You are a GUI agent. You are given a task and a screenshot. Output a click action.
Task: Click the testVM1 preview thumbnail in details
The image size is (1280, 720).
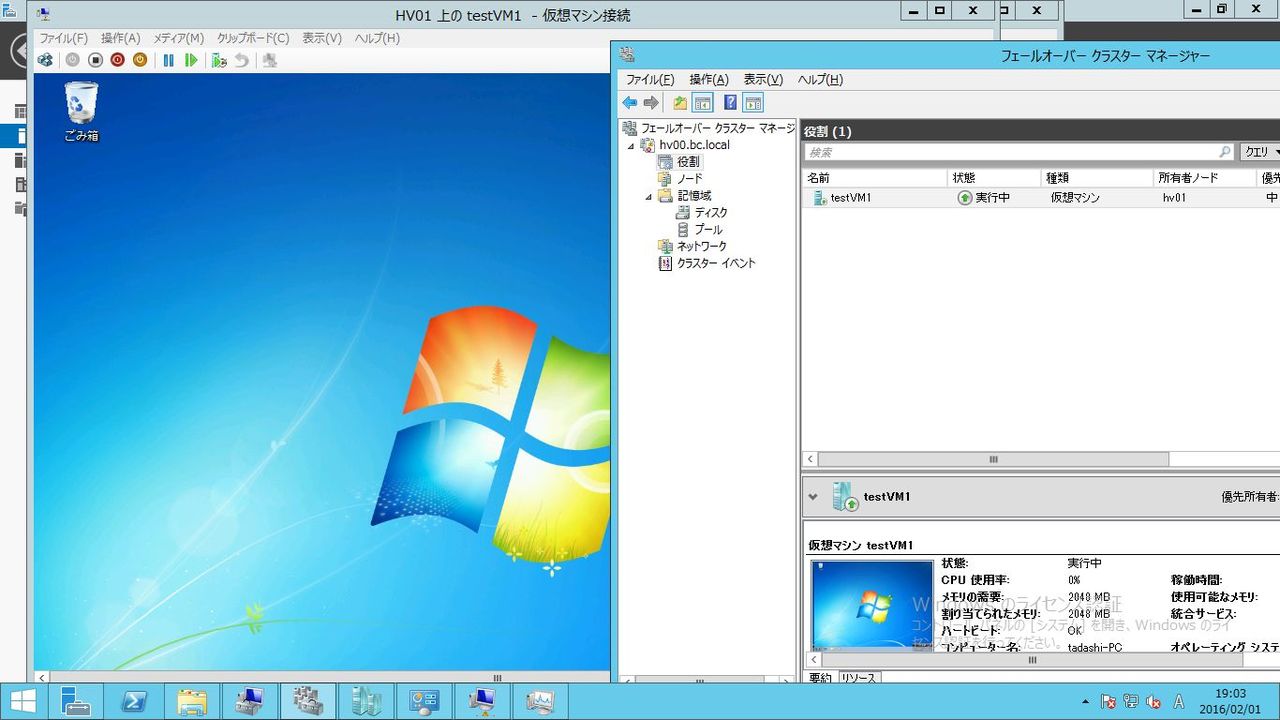(872, 606)
